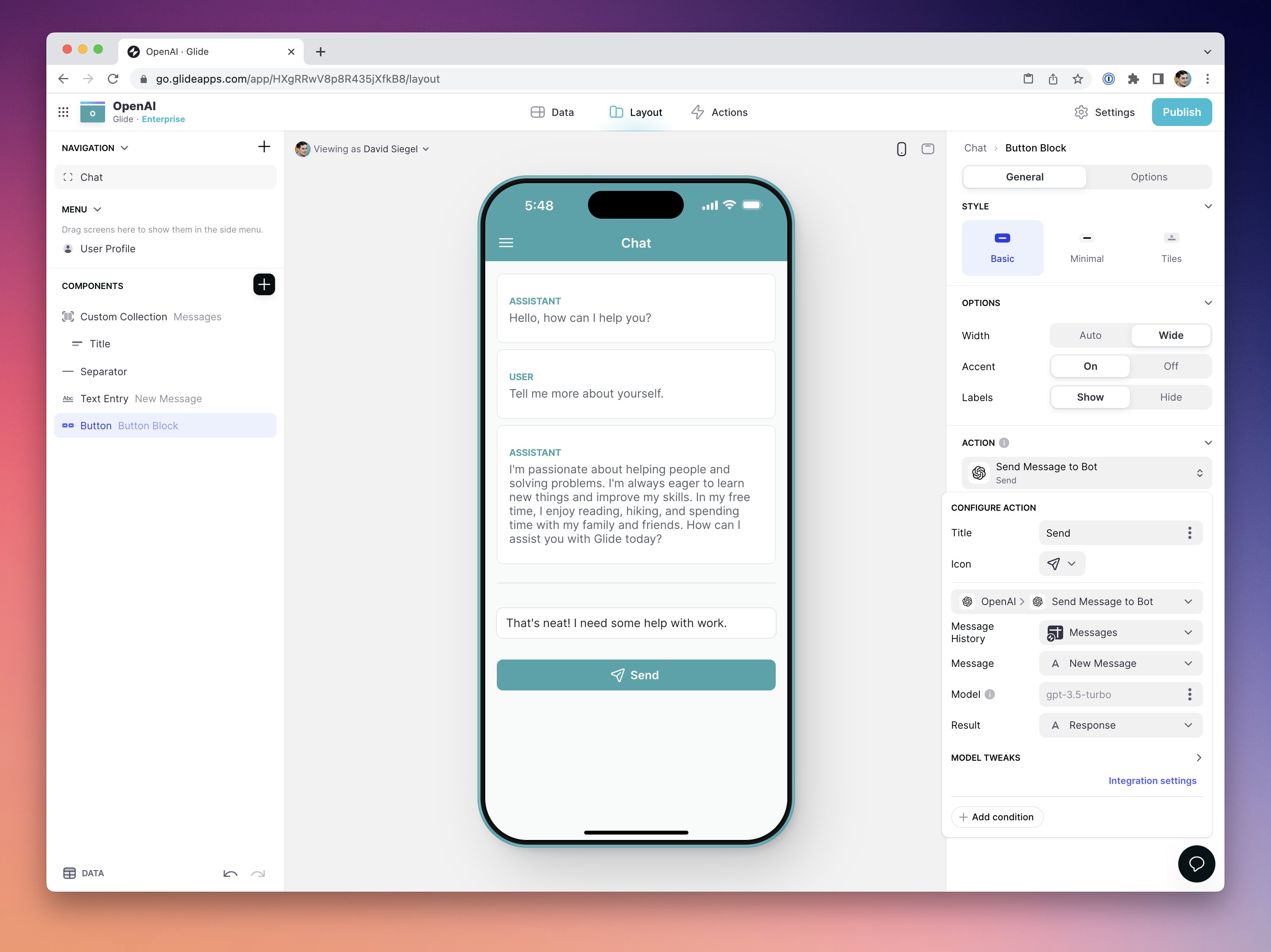This screenshot has width=1271, height=952.
Task: Click the browser share icon
Action: [1053, 79]
